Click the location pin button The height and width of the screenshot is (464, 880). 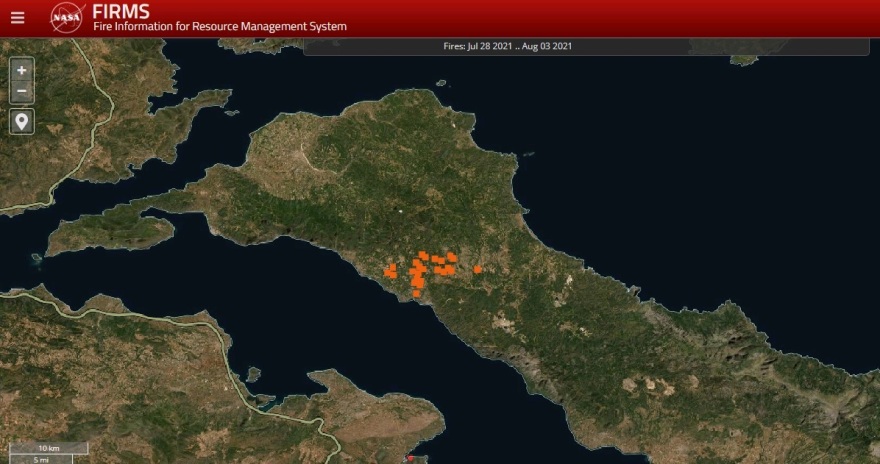click(22, 121)
